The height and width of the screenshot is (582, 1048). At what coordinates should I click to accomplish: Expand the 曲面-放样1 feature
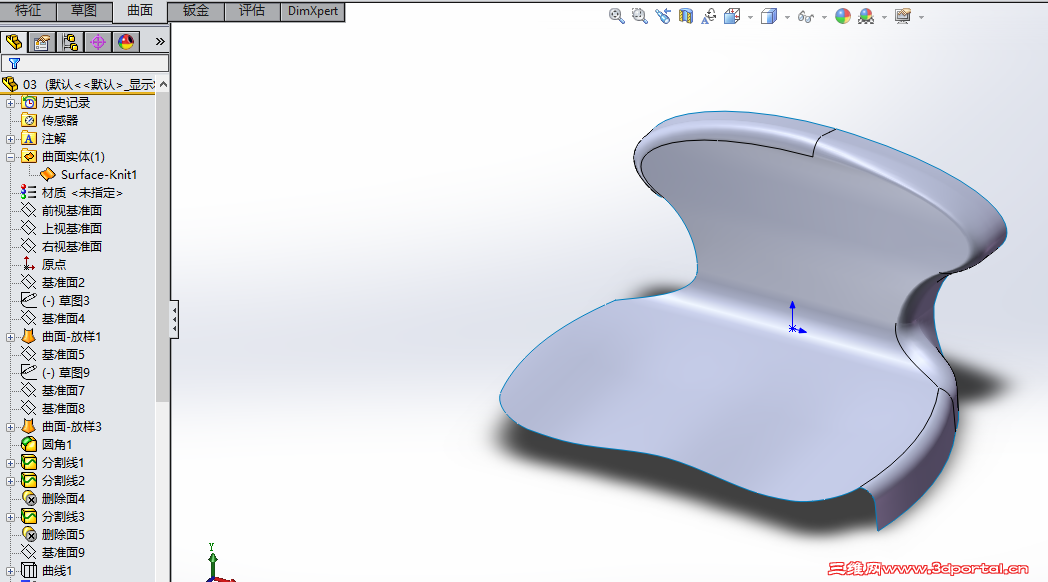click(11, 337)
